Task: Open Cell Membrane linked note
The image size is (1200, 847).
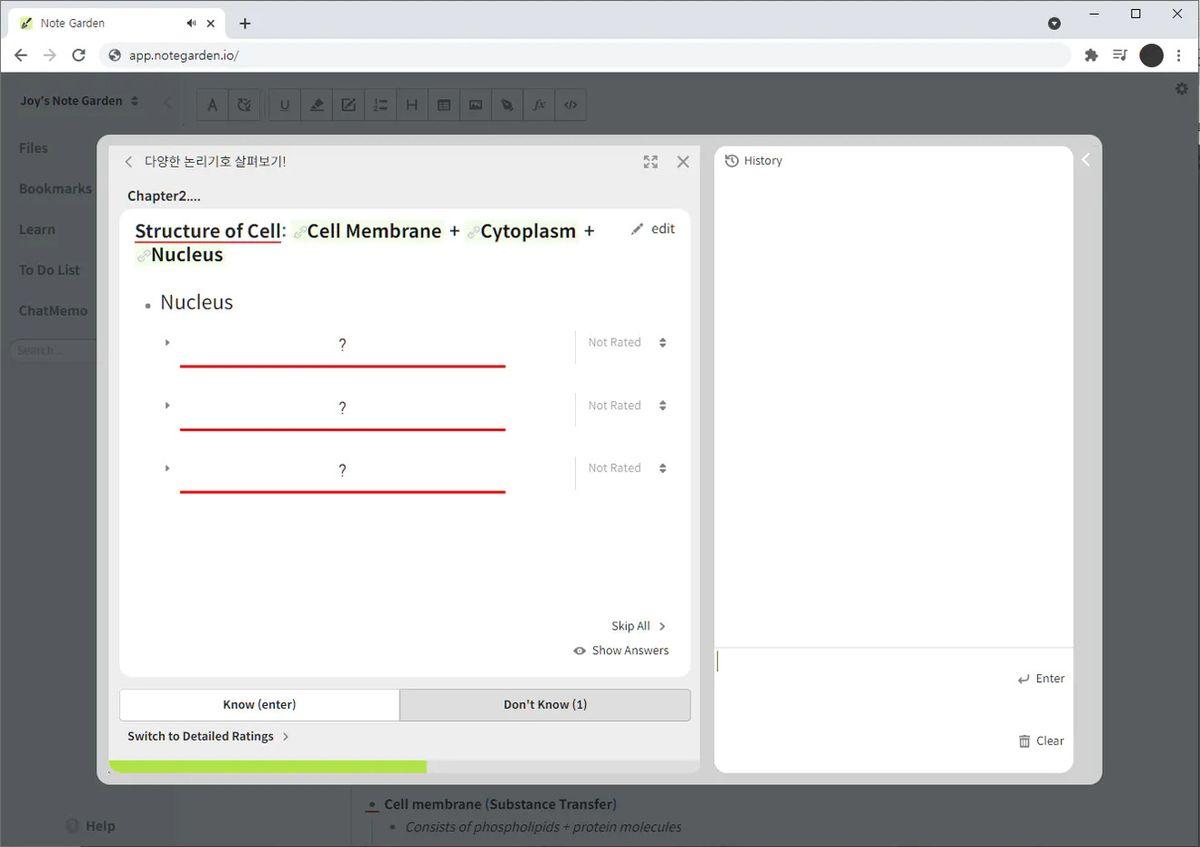Action: 367,231
